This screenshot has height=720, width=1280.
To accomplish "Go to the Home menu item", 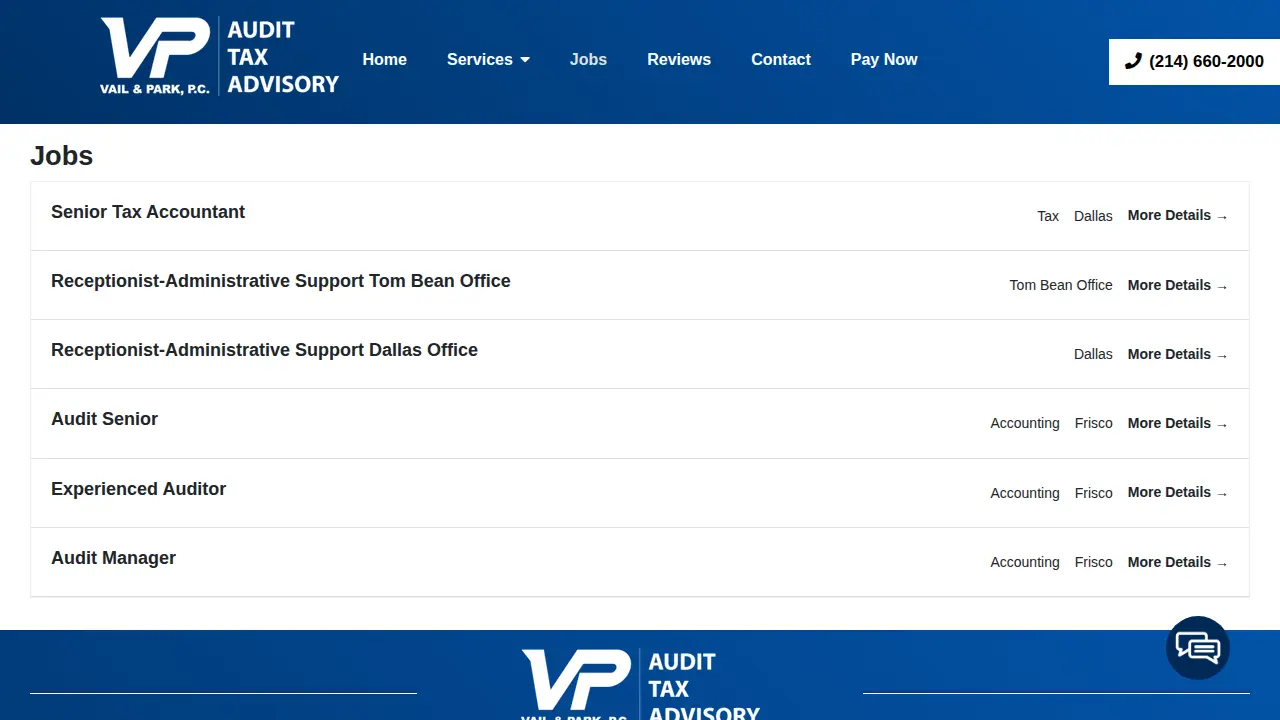I will pyautogui.click(x=384, y=59).
